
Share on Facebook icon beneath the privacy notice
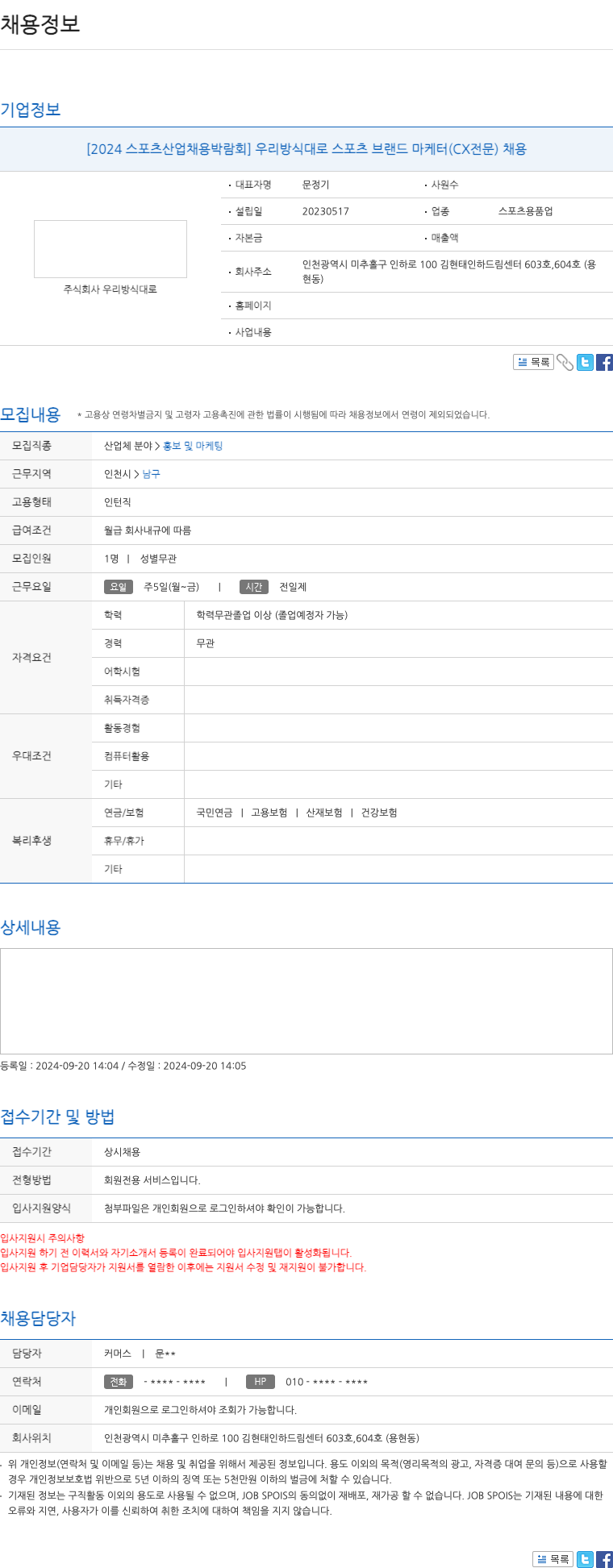604,1559
